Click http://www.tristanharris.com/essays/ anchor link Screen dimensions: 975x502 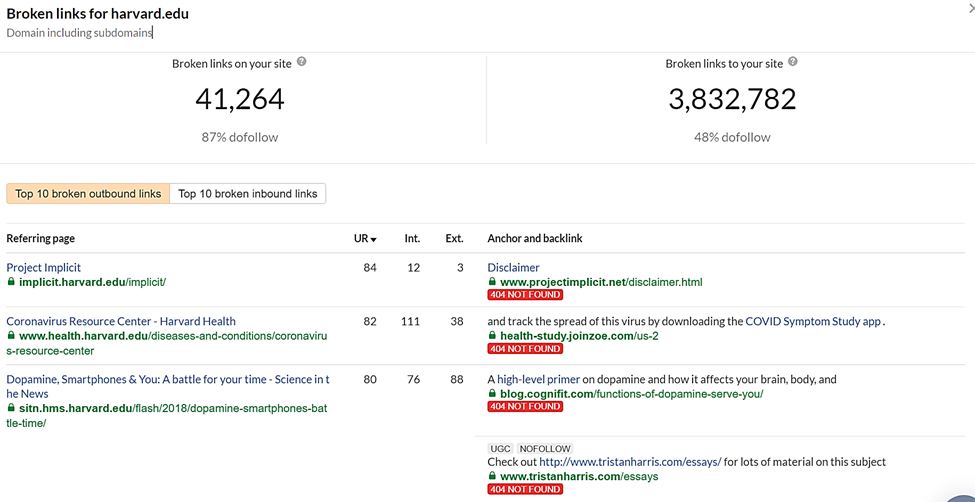630,462
